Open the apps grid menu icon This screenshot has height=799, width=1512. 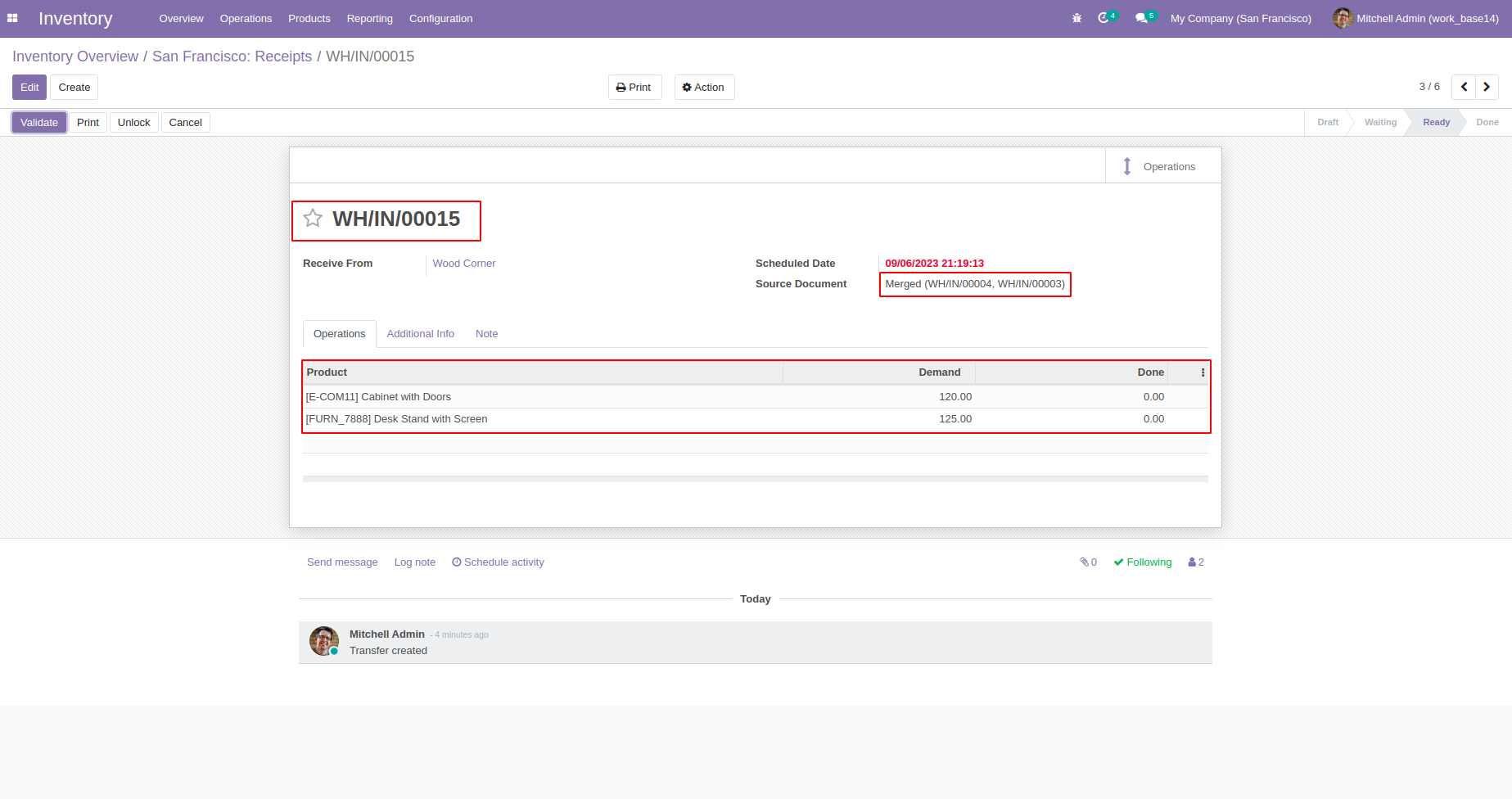pos(12,18)
